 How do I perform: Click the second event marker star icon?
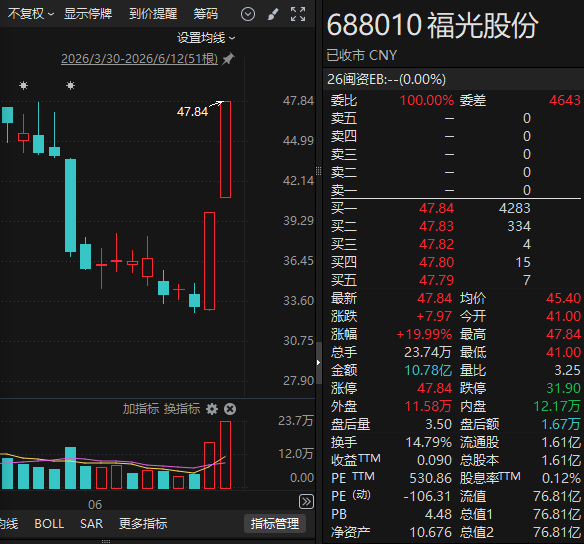click(70, 86)
